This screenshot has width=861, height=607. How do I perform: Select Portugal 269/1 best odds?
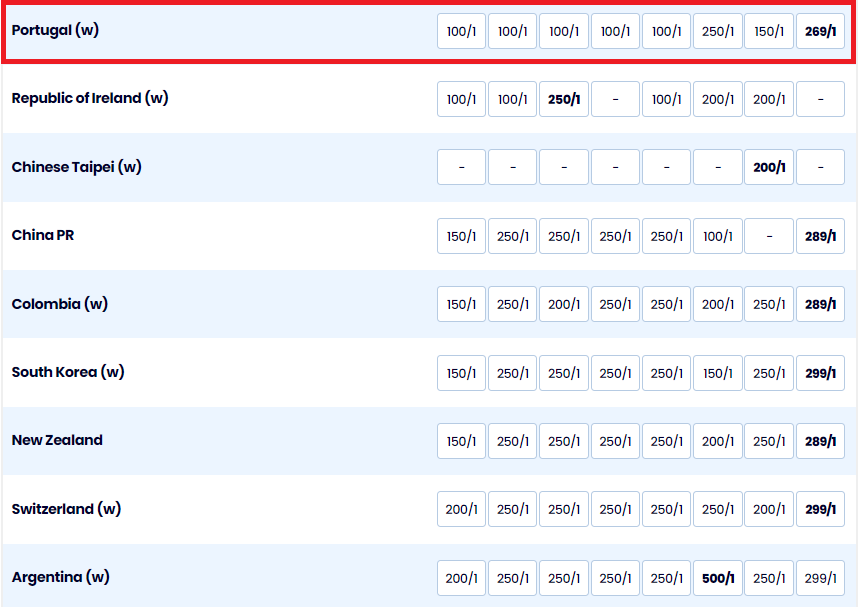point(820,31)
